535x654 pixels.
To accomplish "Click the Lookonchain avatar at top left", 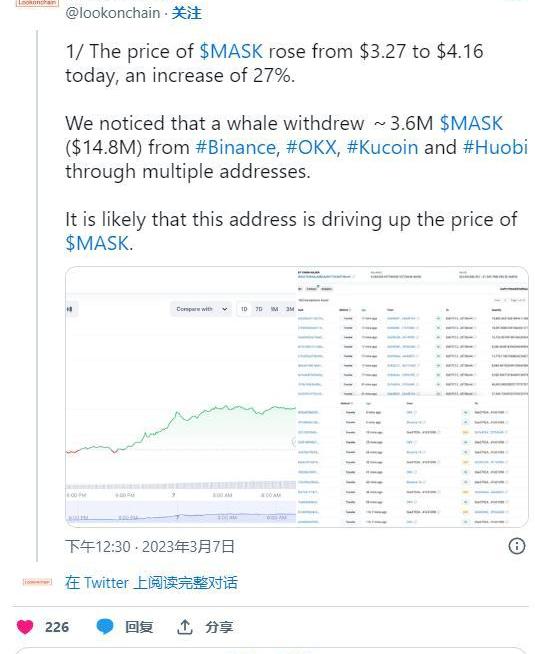I will click(38, 3).
